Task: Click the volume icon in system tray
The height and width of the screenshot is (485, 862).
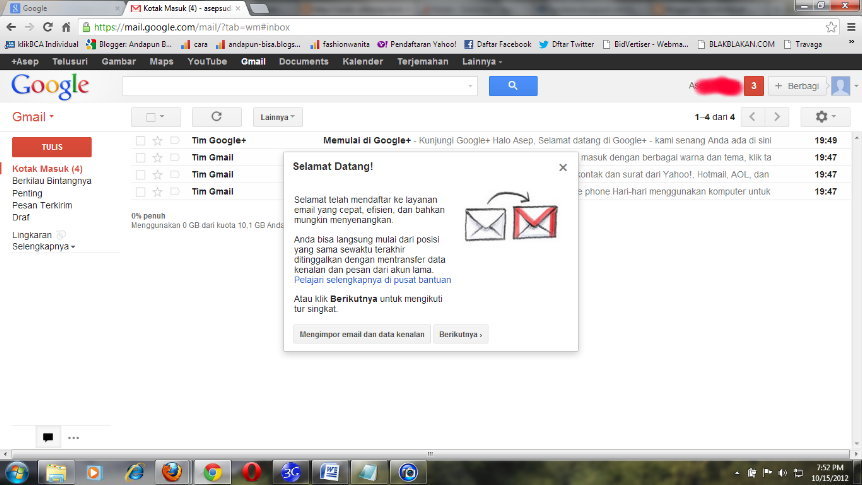Action: point(783,473)
